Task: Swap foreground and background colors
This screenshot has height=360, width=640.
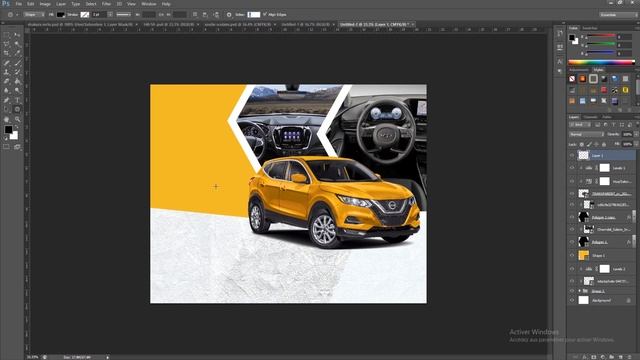Action: (16, 127)
